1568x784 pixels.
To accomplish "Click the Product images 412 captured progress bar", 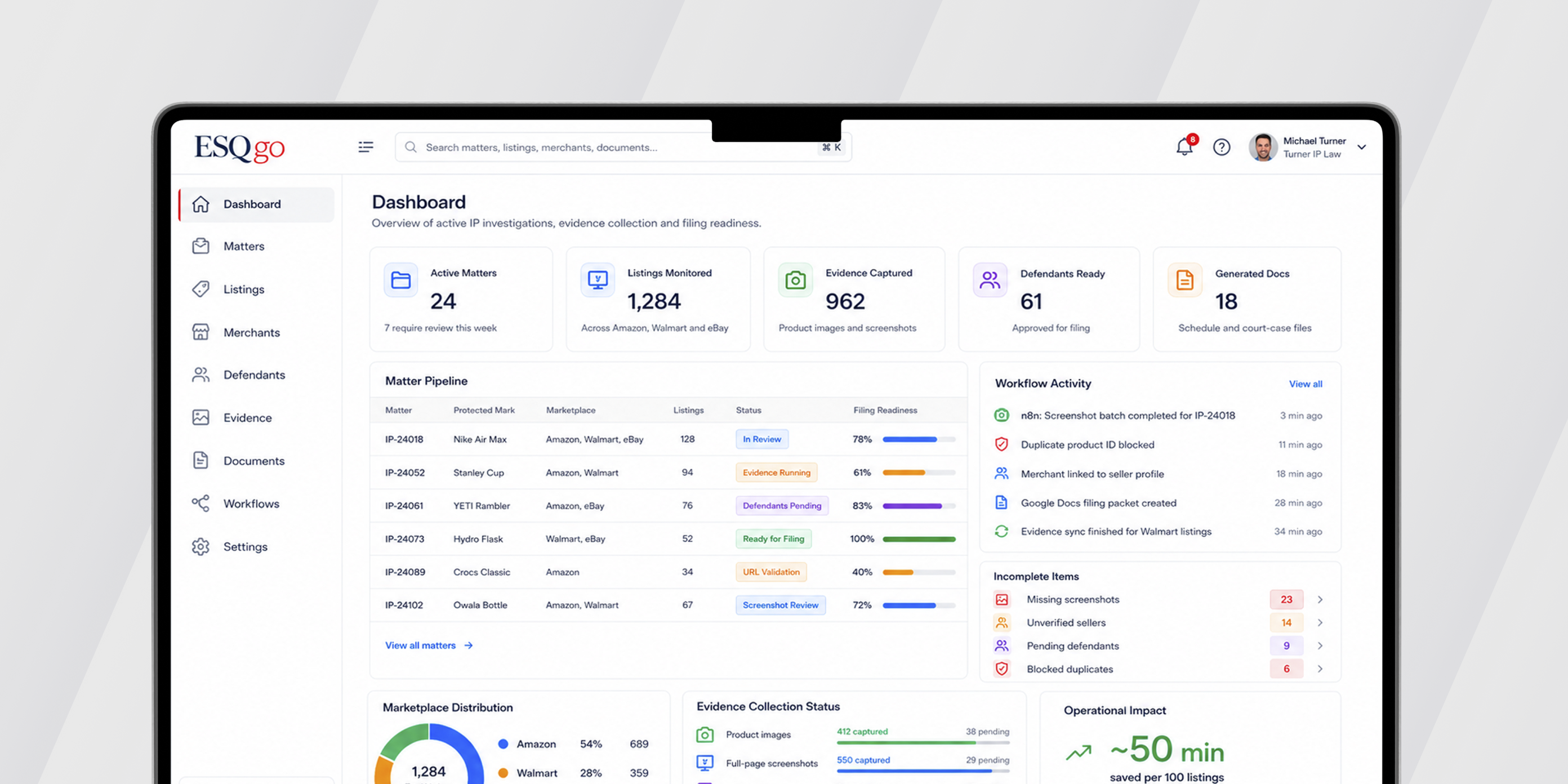I will [923, 743].
